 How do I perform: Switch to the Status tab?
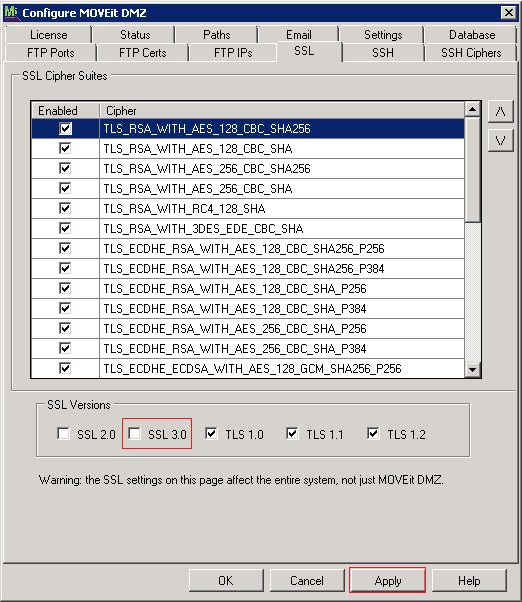(x=135, y=35)
